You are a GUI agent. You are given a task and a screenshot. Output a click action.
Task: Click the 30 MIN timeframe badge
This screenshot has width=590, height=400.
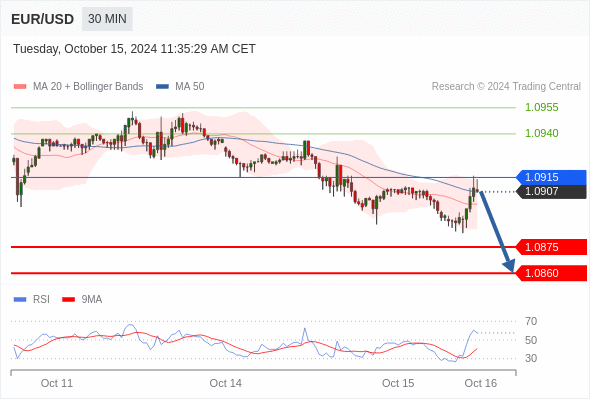point(107,19)
